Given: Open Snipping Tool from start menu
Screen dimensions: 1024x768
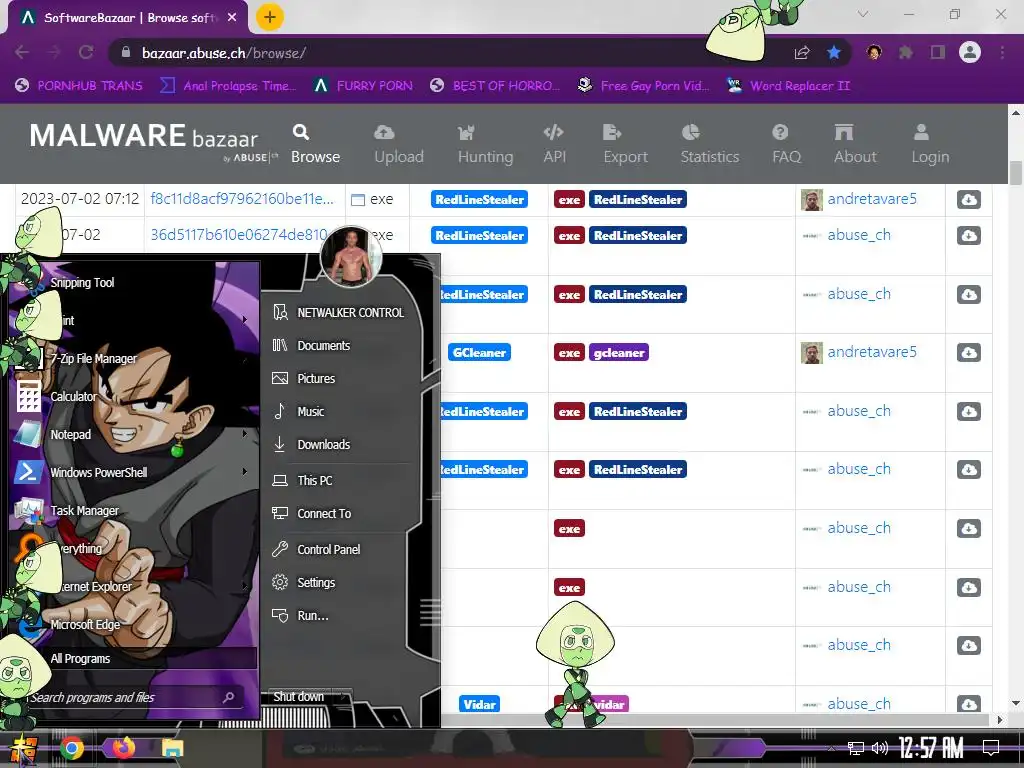Looking at the screenshot, I should pyautogui.click(x=82, y=283).
